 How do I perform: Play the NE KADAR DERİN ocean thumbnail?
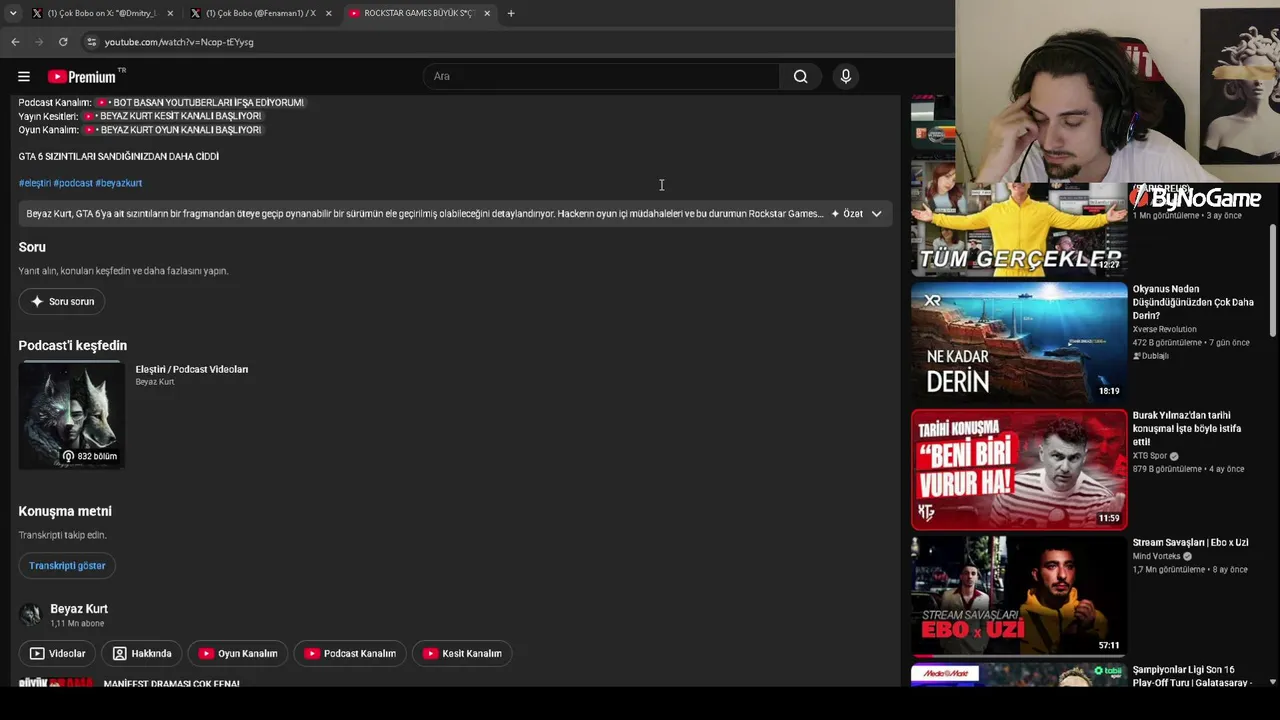[1019, 343]
